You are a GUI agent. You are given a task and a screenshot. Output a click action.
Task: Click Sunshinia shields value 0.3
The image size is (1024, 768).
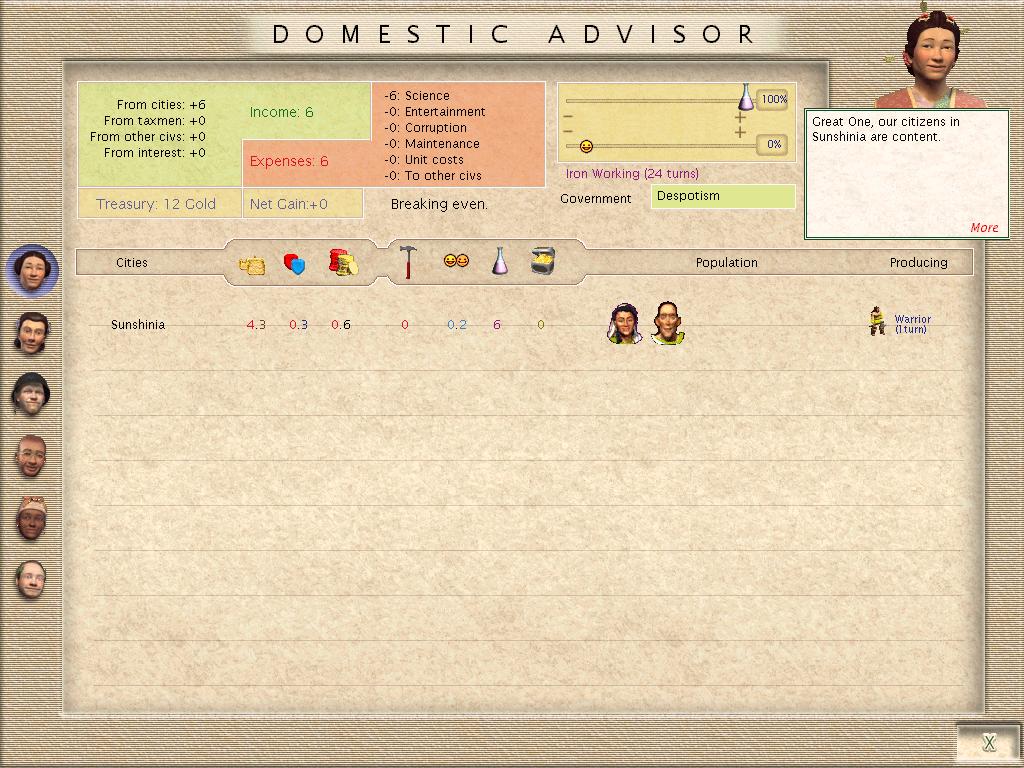tap(298, 325)
